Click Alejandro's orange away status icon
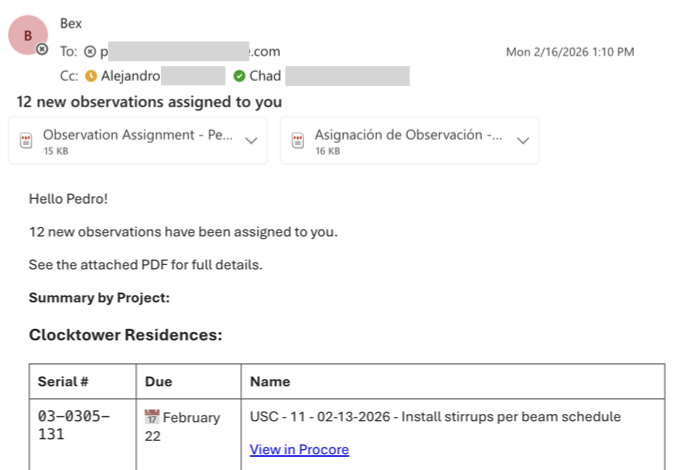 tap(91, 76)
